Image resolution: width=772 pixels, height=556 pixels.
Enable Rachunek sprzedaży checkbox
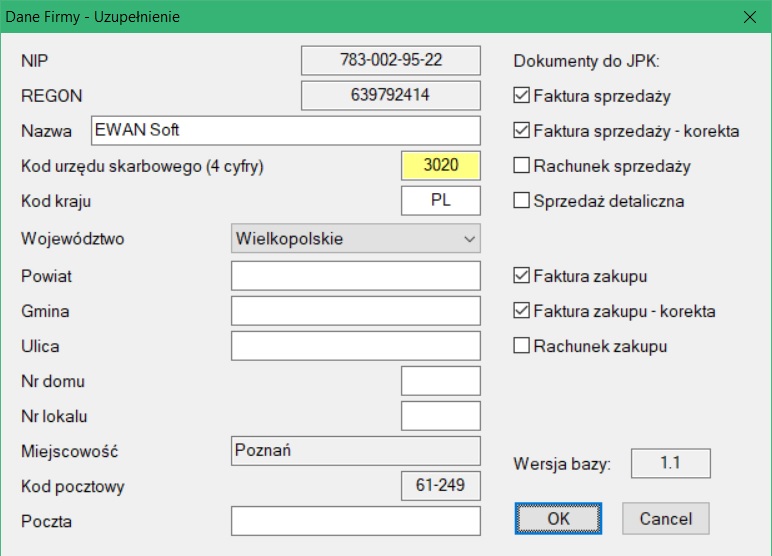pyautogui.click(x=521, y=165)
